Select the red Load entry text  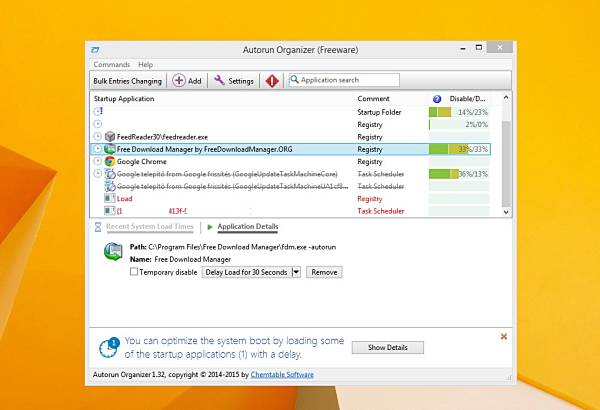point(124,199)
